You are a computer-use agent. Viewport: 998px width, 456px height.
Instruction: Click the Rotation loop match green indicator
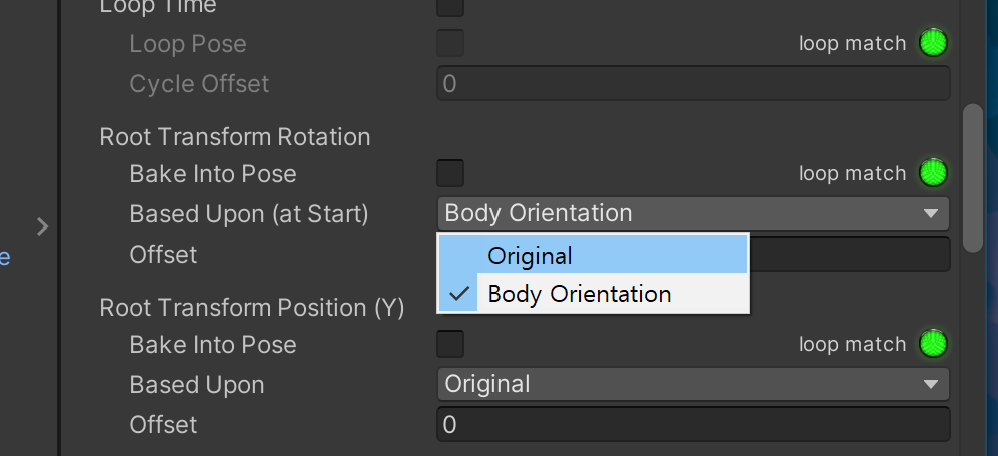(x=932, y=173)
